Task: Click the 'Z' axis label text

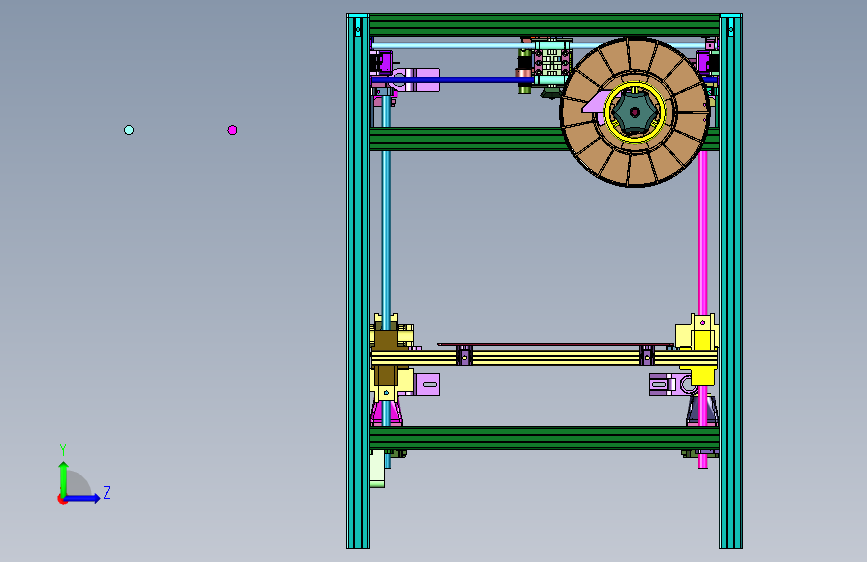Action: [107, 492]
